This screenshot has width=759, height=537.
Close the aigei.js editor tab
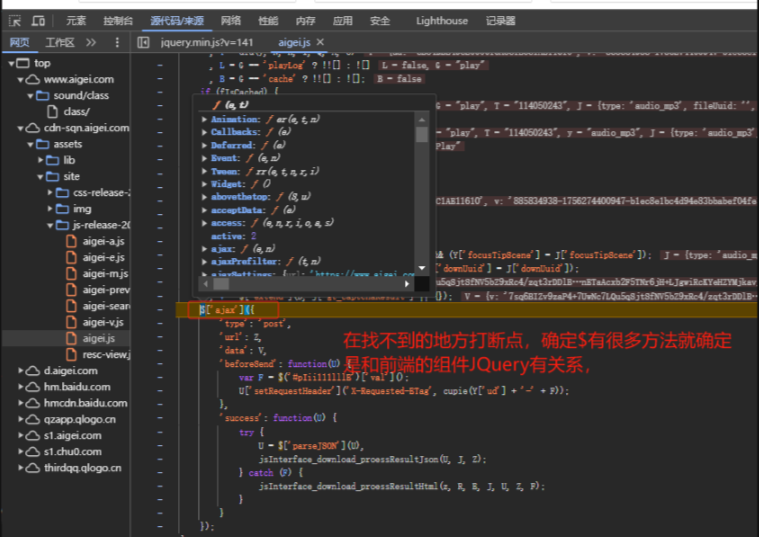320,42
